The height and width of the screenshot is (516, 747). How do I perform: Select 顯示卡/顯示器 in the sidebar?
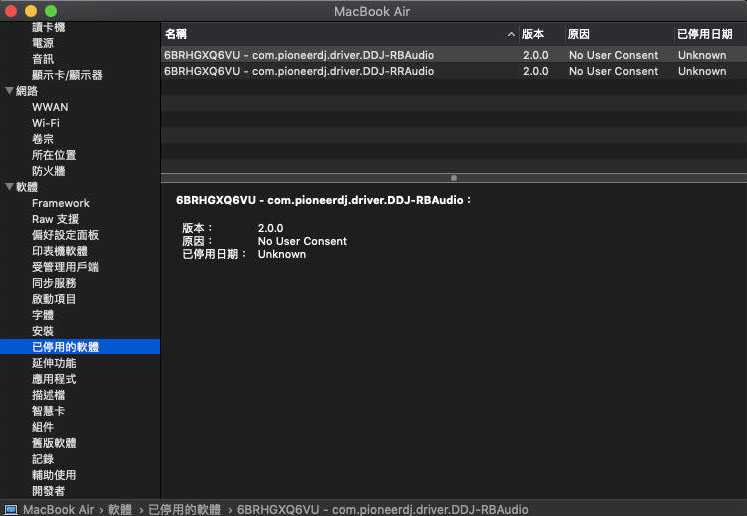pos(67,75)
